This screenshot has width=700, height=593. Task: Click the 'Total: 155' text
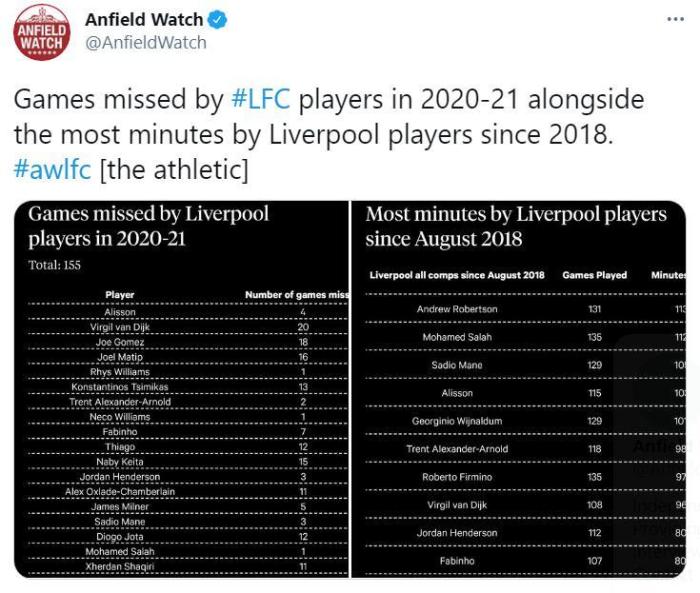[54, 265]
